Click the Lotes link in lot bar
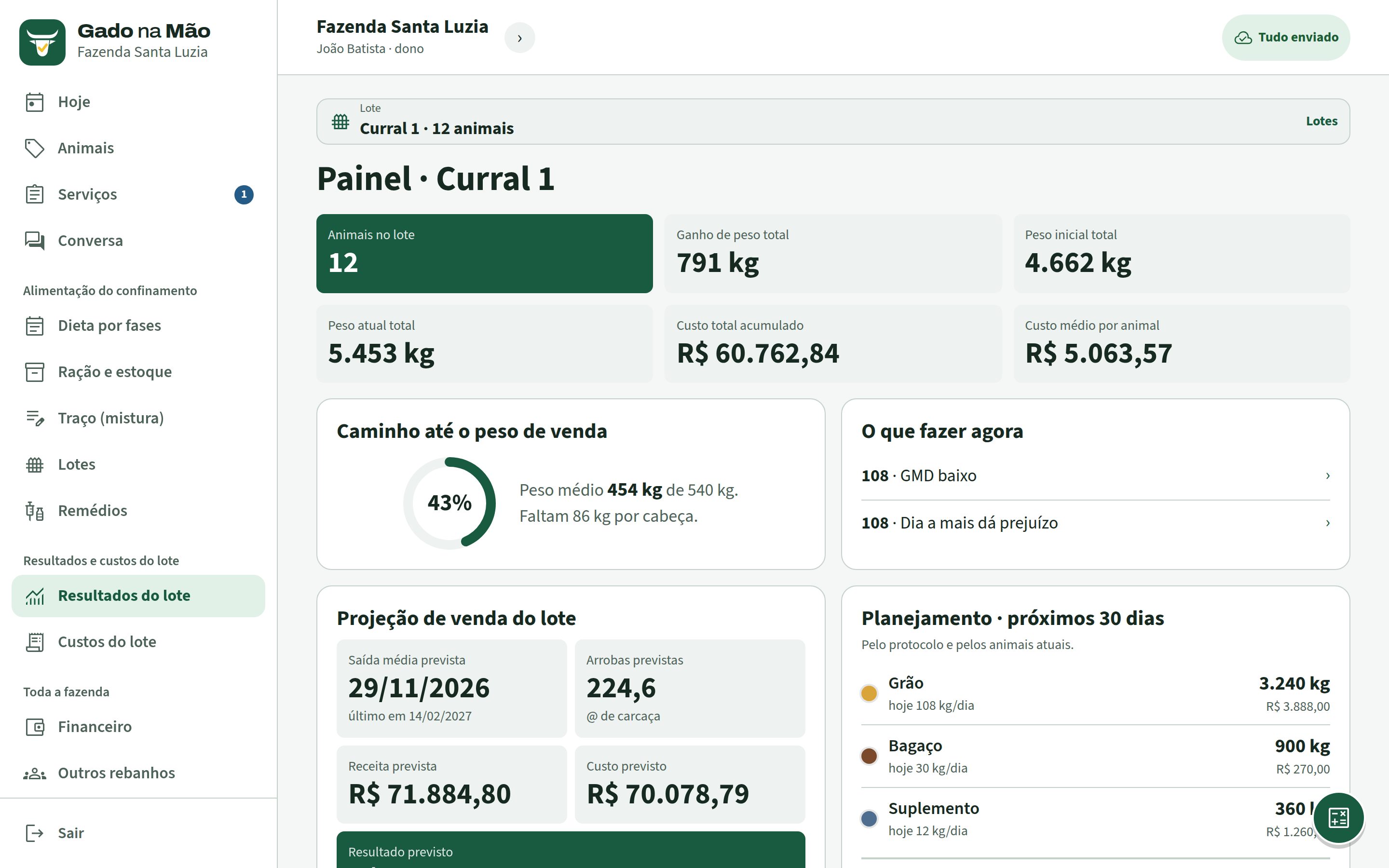Image resolution: width=1389 pixels, height=868 pixels. (x=1321, y=121)
